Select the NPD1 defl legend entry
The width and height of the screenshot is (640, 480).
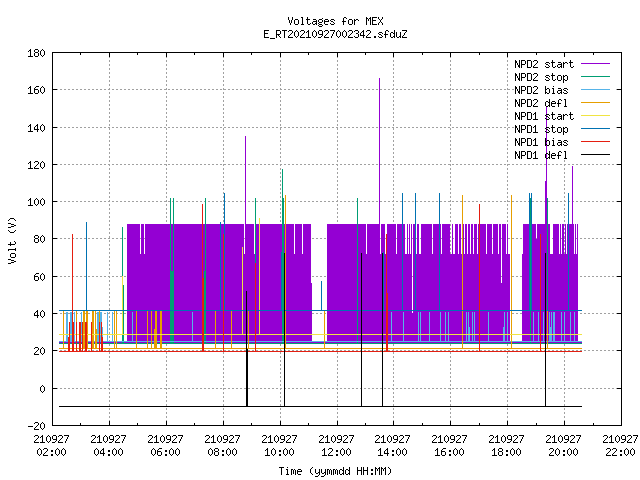(x=561, y=156)
